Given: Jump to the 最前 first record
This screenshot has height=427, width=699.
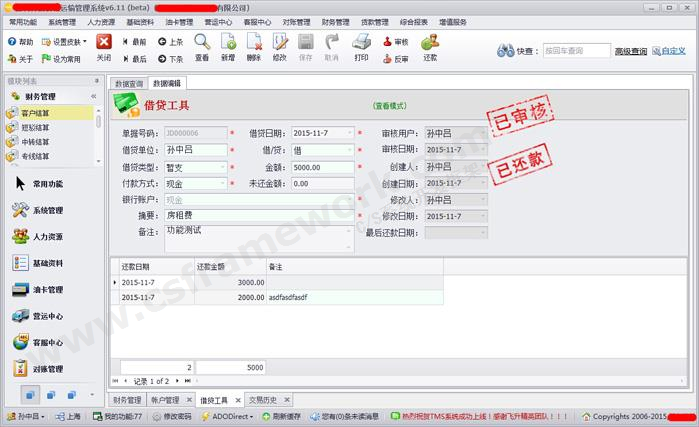Looking at the screenshot, I should point(132,42).
